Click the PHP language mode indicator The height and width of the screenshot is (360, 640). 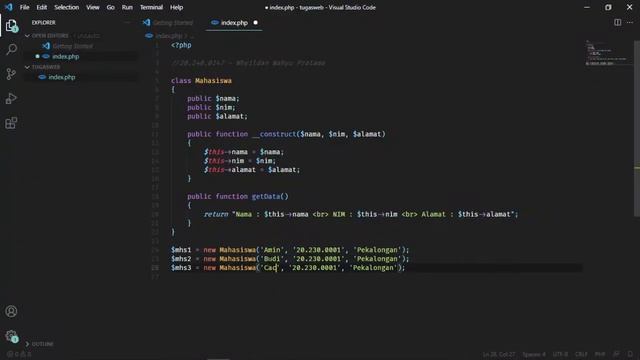click(600, 354)
